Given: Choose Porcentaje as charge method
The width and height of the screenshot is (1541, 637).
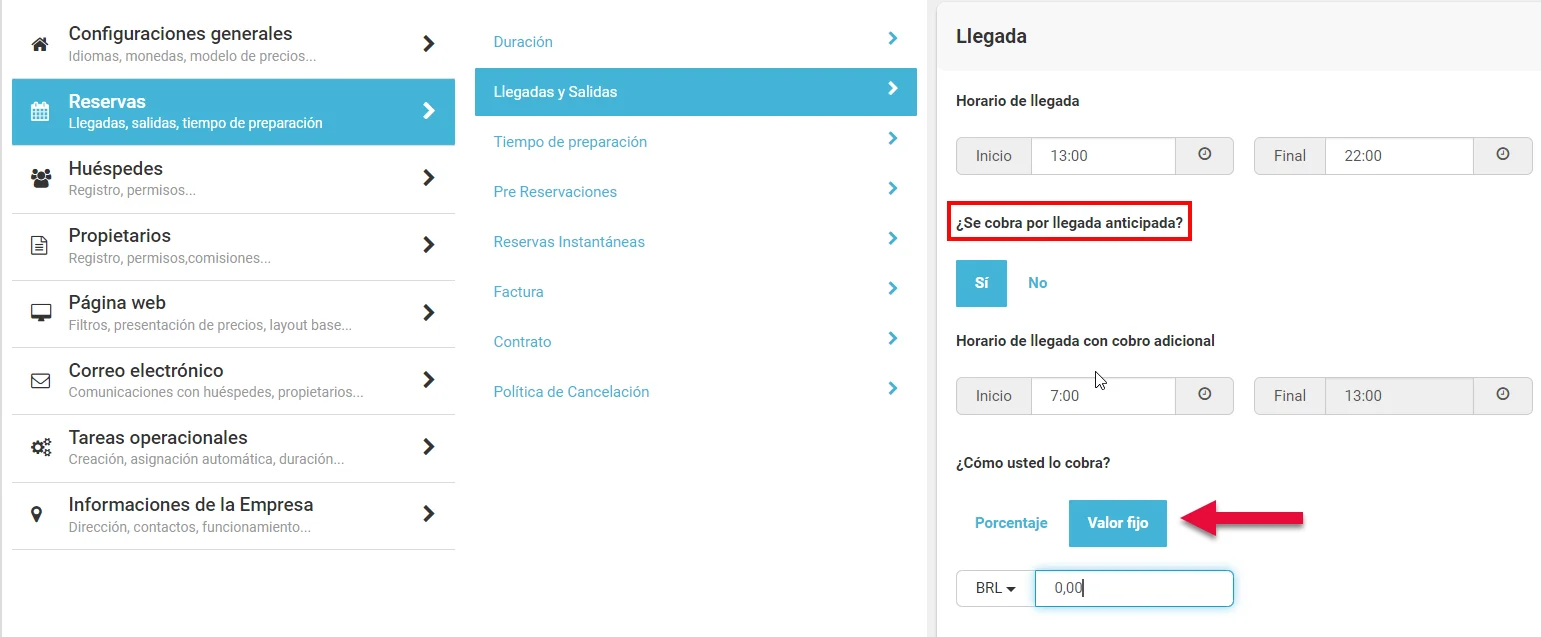Looking at the screenshot, I should (1011, 523).
